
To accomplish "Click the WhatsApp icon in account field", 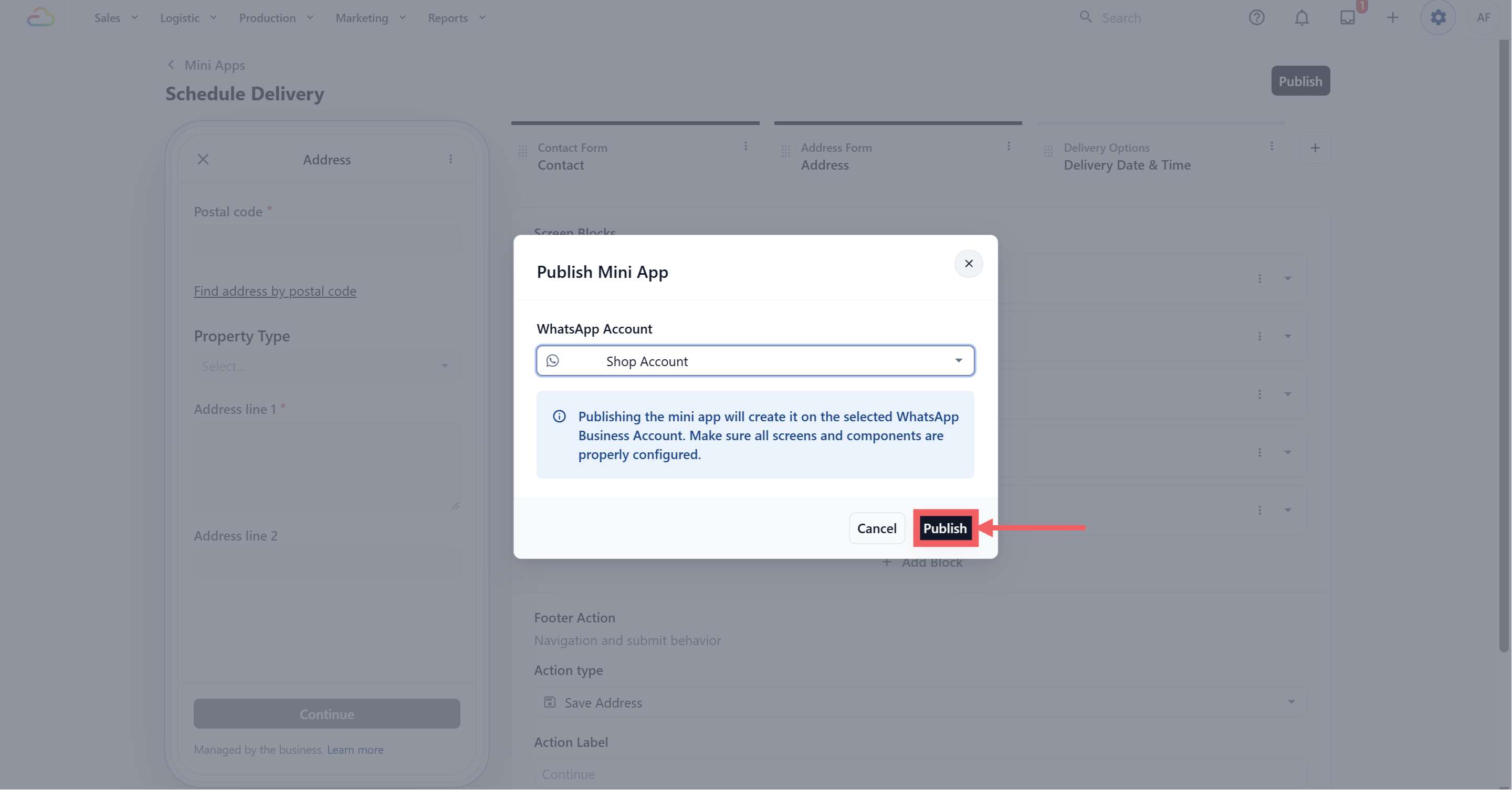I will pyautogui.click(x=552, y=361).
